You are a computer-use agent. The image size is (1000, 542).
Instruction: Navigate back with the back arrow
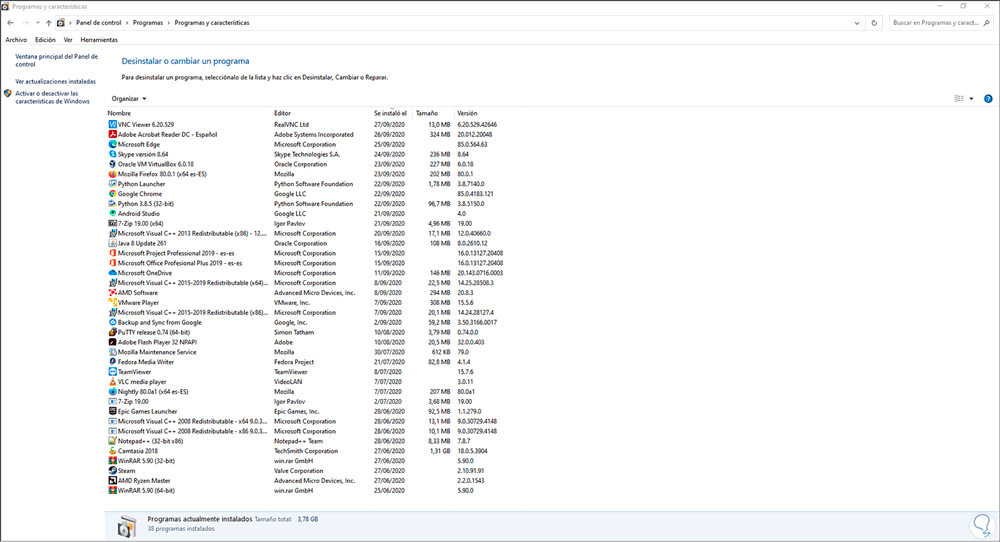pos(10,23)
